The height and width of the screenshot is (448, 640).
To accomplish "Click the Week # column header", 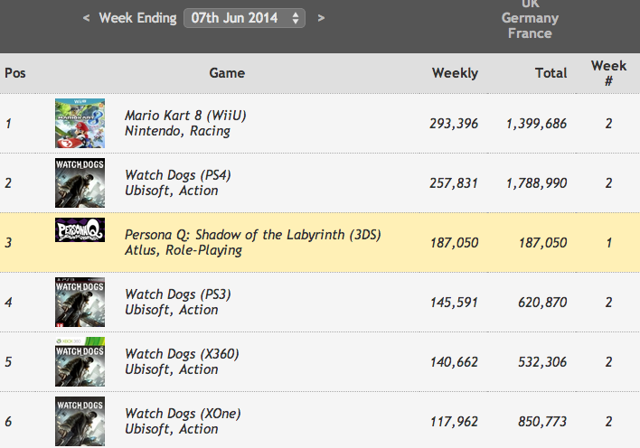I will click(608, 73).
